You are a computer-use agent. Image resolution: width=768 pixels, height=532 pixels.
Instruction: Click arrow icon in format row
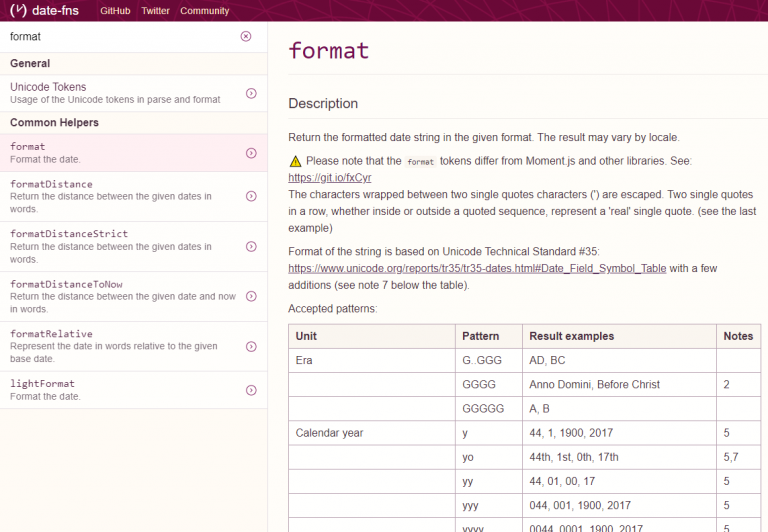pyautogui.click(x=251, y=153)
